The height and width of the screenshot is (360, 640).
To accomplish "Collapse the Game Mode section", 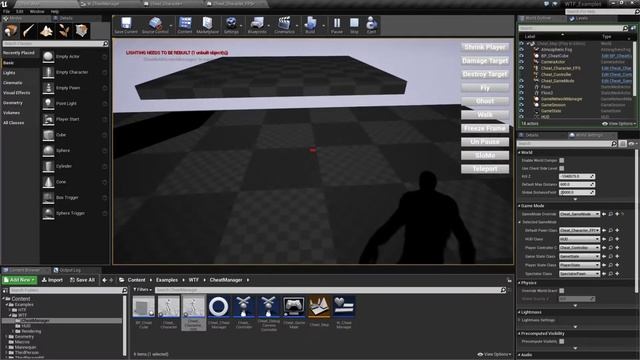I will pos(520,206).
